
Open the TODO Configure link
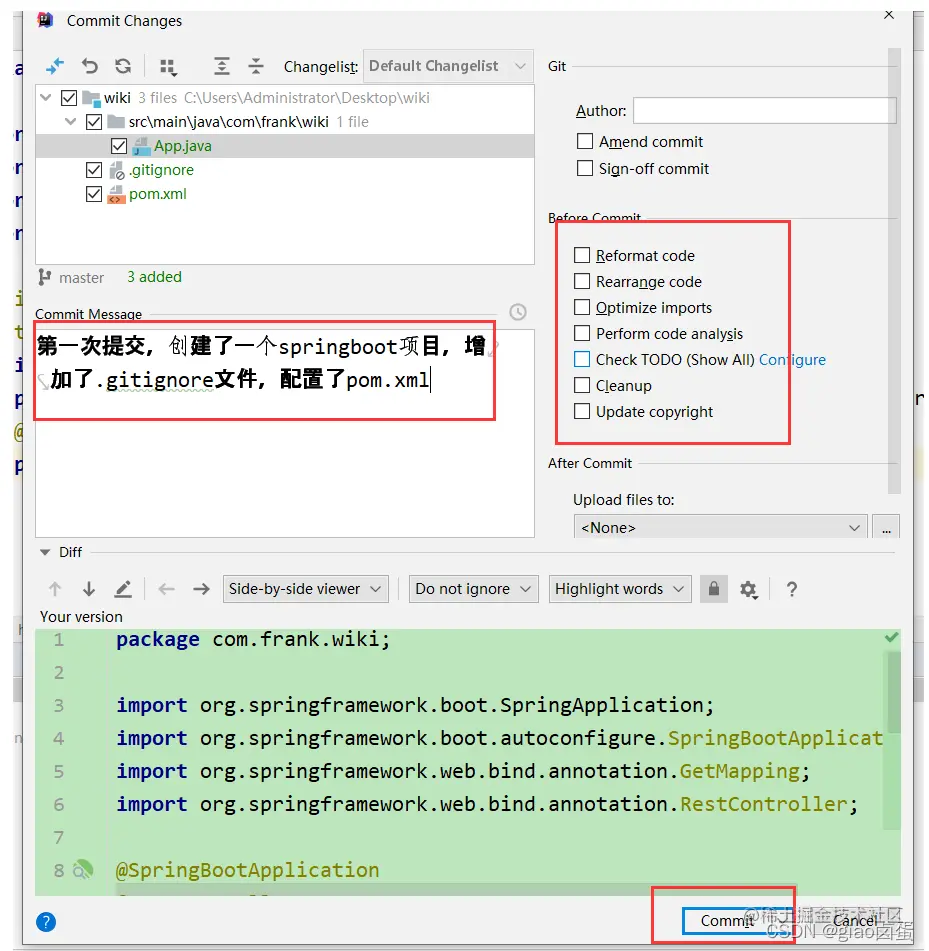click(792, 360)
